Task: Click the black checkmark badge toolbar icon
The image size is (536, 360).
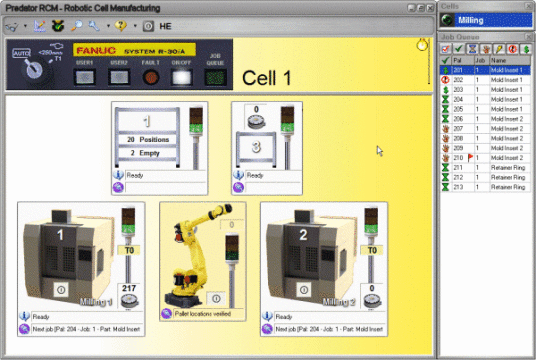Action: 58,26
